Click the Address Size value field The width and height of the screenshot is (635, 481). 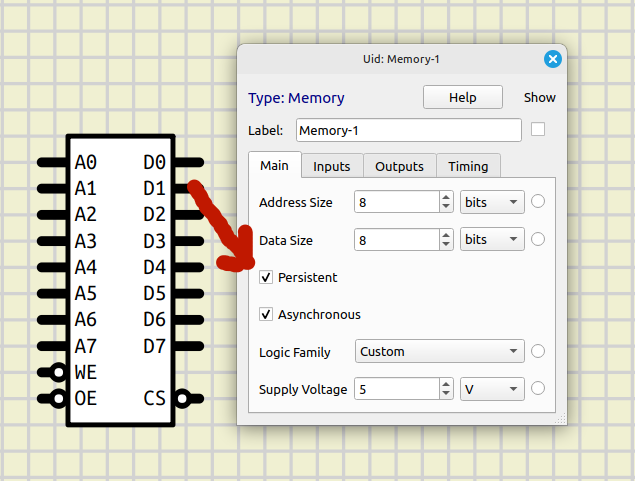tap(395, 202)
